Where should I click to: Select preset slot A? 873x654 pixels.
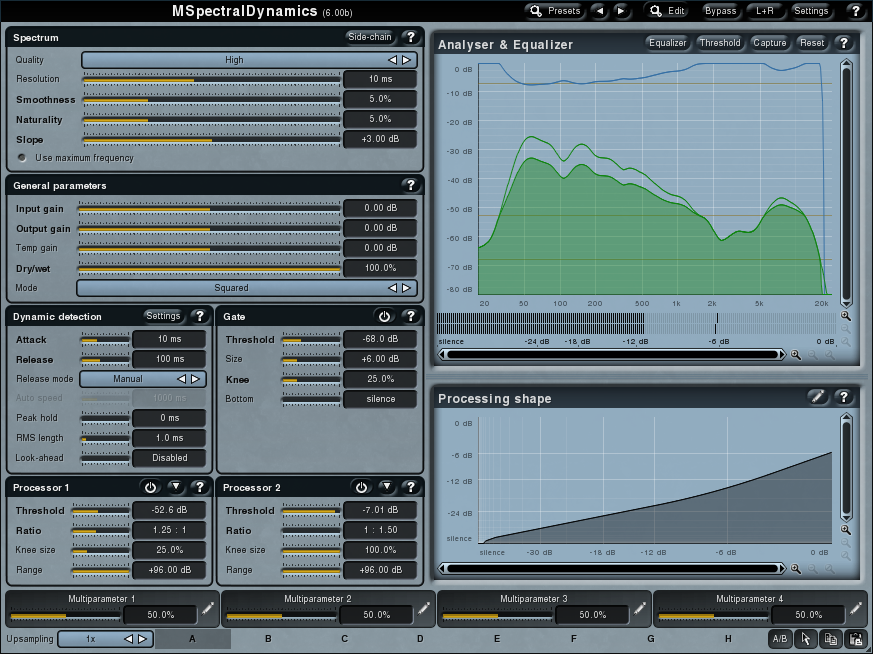pos(193,639)
